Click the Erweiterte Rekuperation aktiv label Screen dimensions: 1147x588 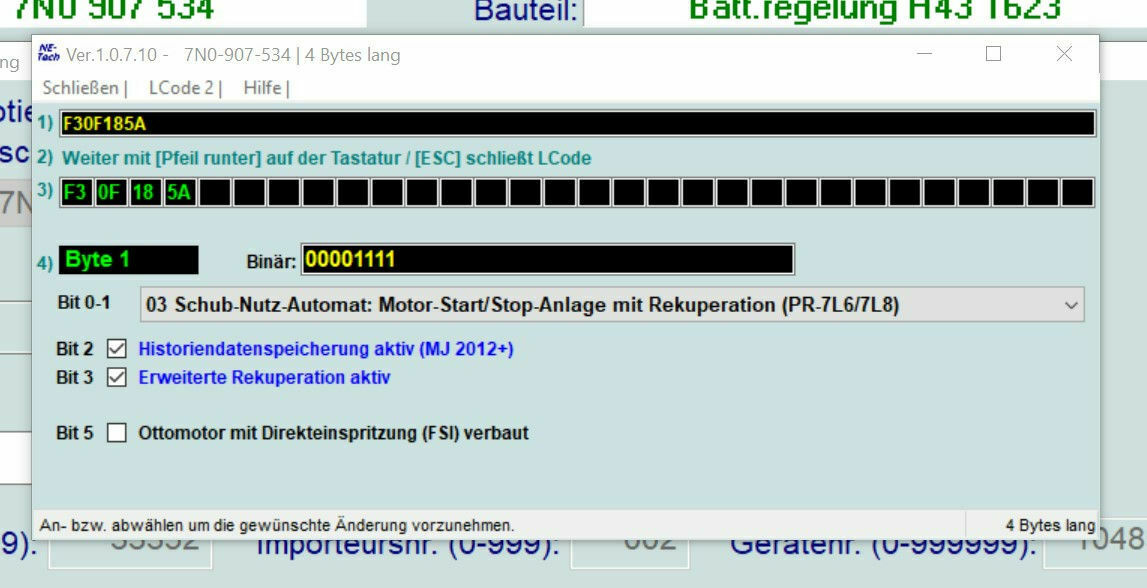click(264, 377)
